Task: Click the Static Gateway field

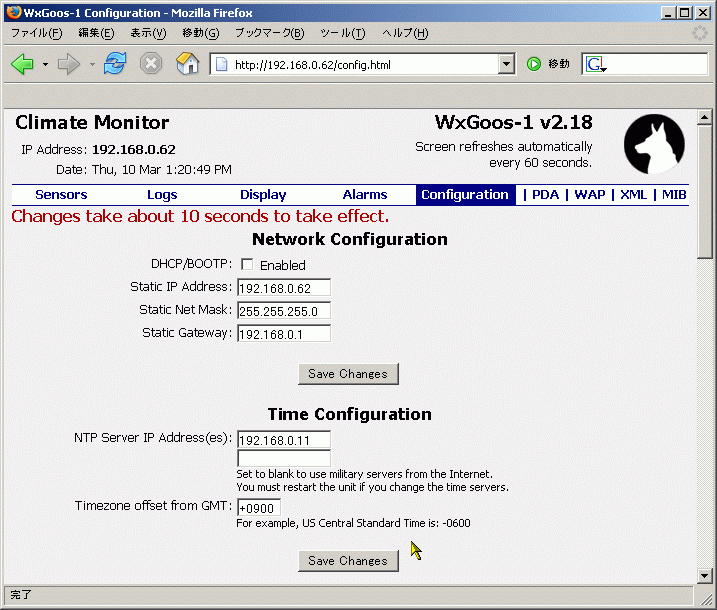Action: tap(284, 334)
